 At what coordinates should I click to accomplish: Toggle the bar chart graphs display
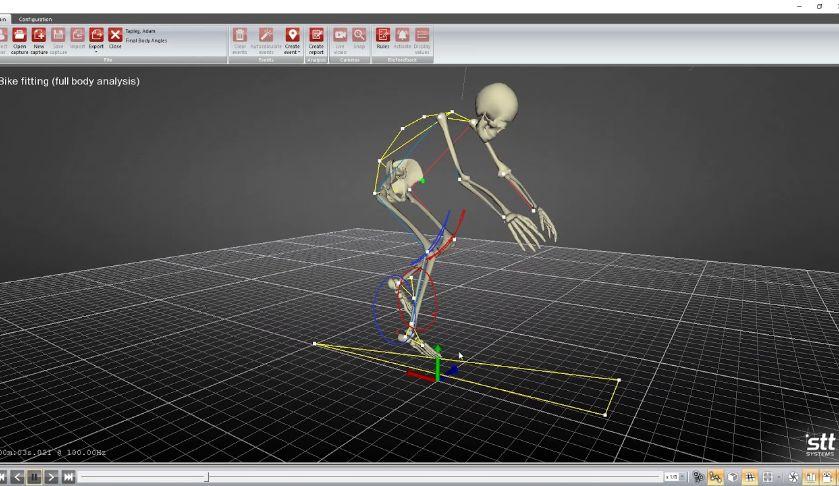(811, 476)
